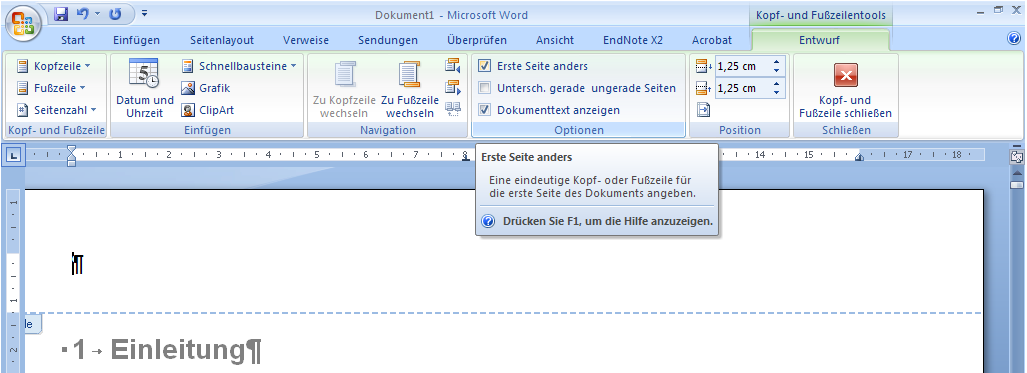The height and width of the screenshot is (373, 1027).
Task: Insert a Grafik picture
Action: click(206, 88)
